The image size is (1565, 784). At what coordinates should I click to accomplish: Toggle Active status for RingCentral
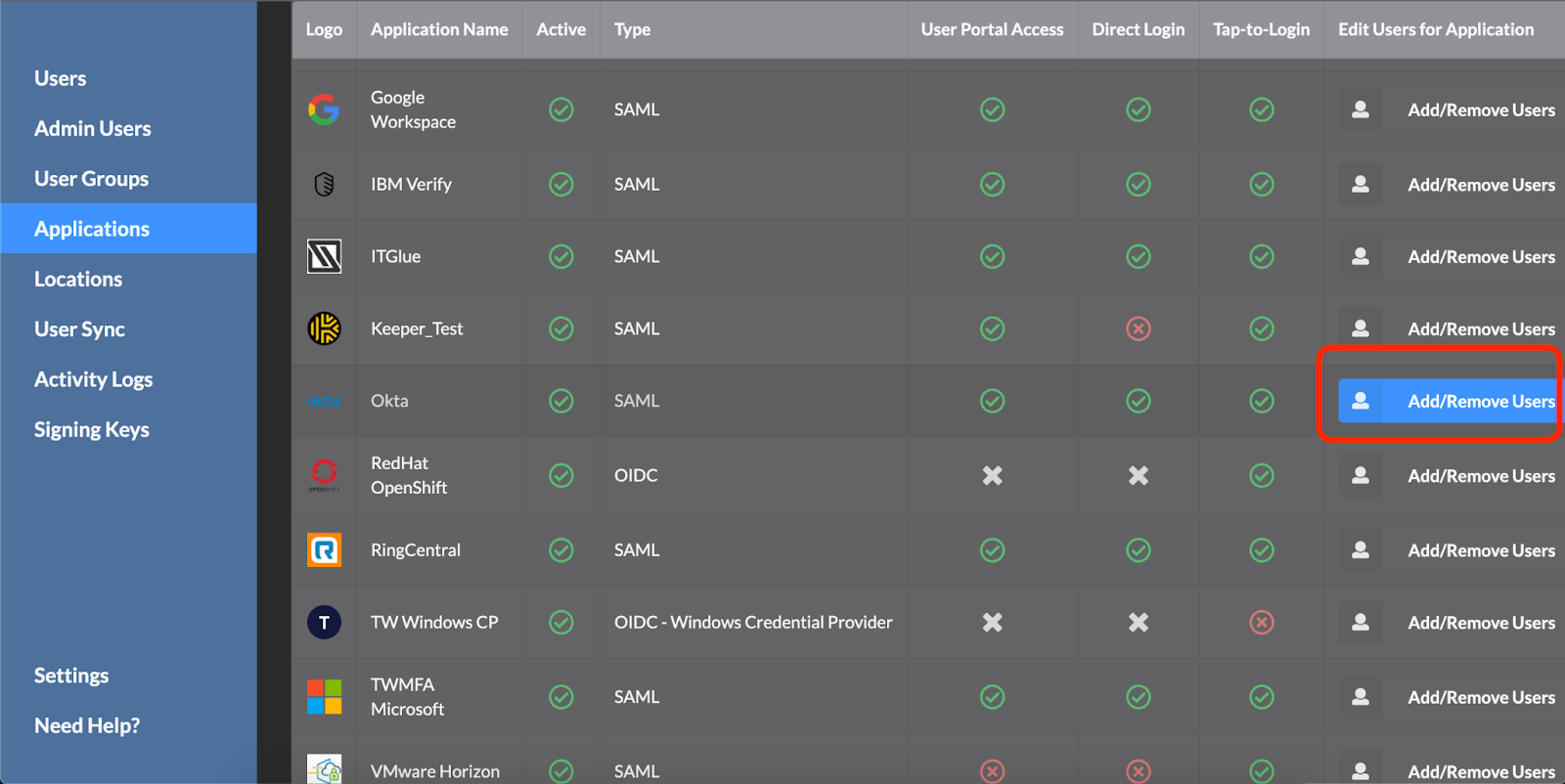point(561,550)
